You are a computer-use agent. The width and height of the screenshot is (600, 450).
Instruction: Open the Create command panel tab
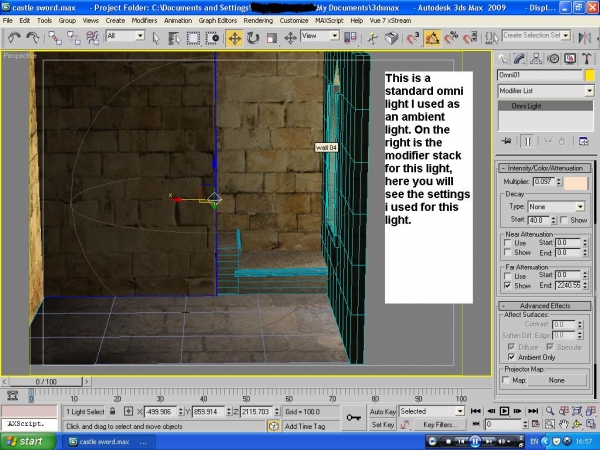click(x=502, y=59)
